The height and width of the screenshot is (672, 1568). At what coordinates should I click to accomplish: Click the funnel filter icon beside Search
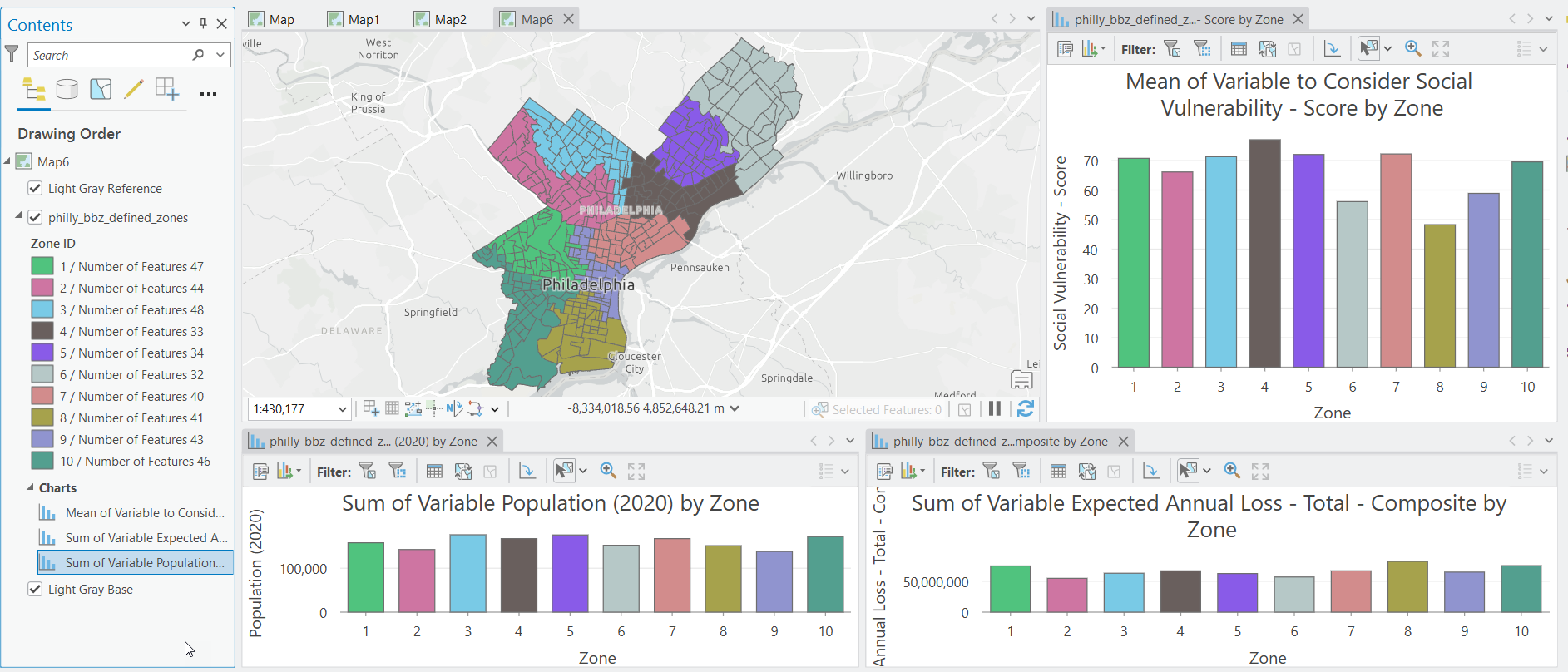[x=12, y=55]
